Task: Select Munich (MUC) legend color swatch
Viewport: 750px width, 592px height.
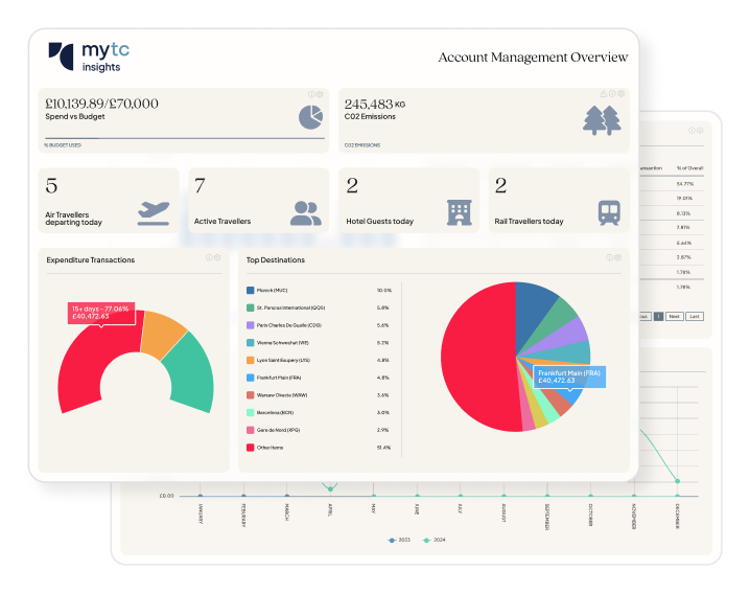Action: (250, 290)
